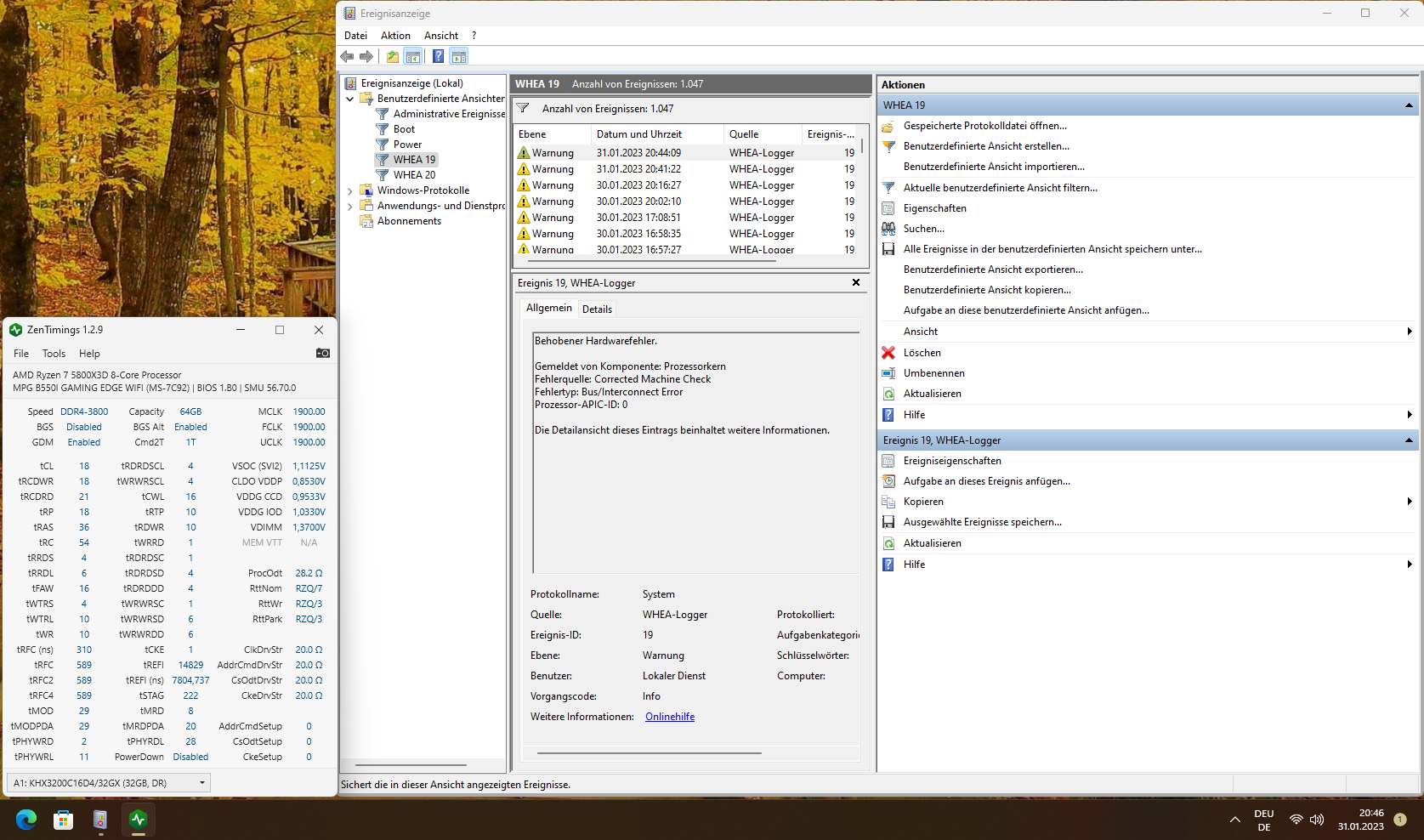Open the memory module dropdown in ZenTimings
This screenshot has width=1424, height=840.
108,783
